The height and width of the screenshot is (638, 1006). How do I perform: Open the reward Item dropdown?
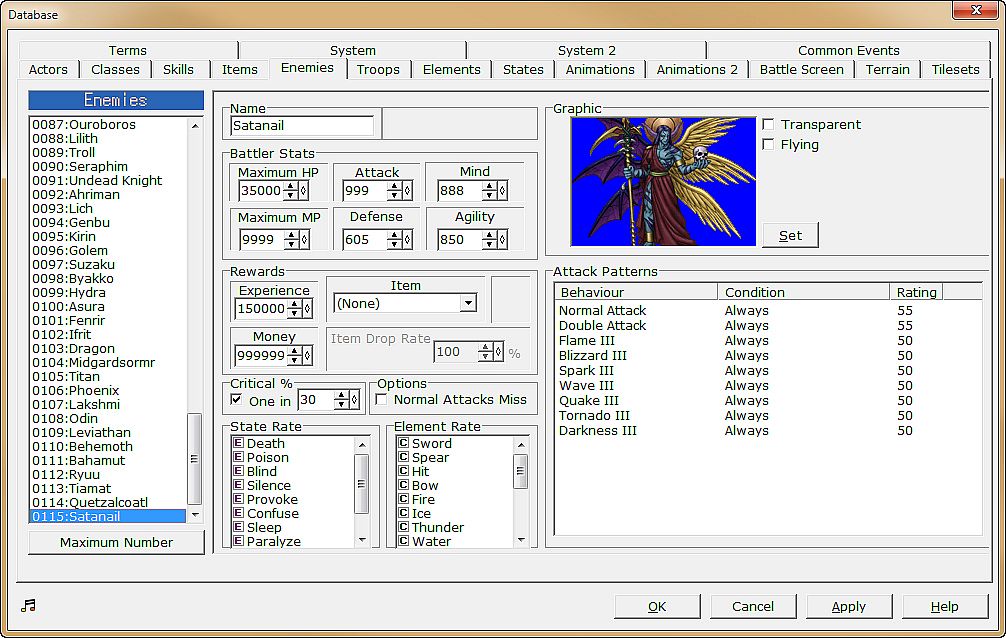(468, 303)
